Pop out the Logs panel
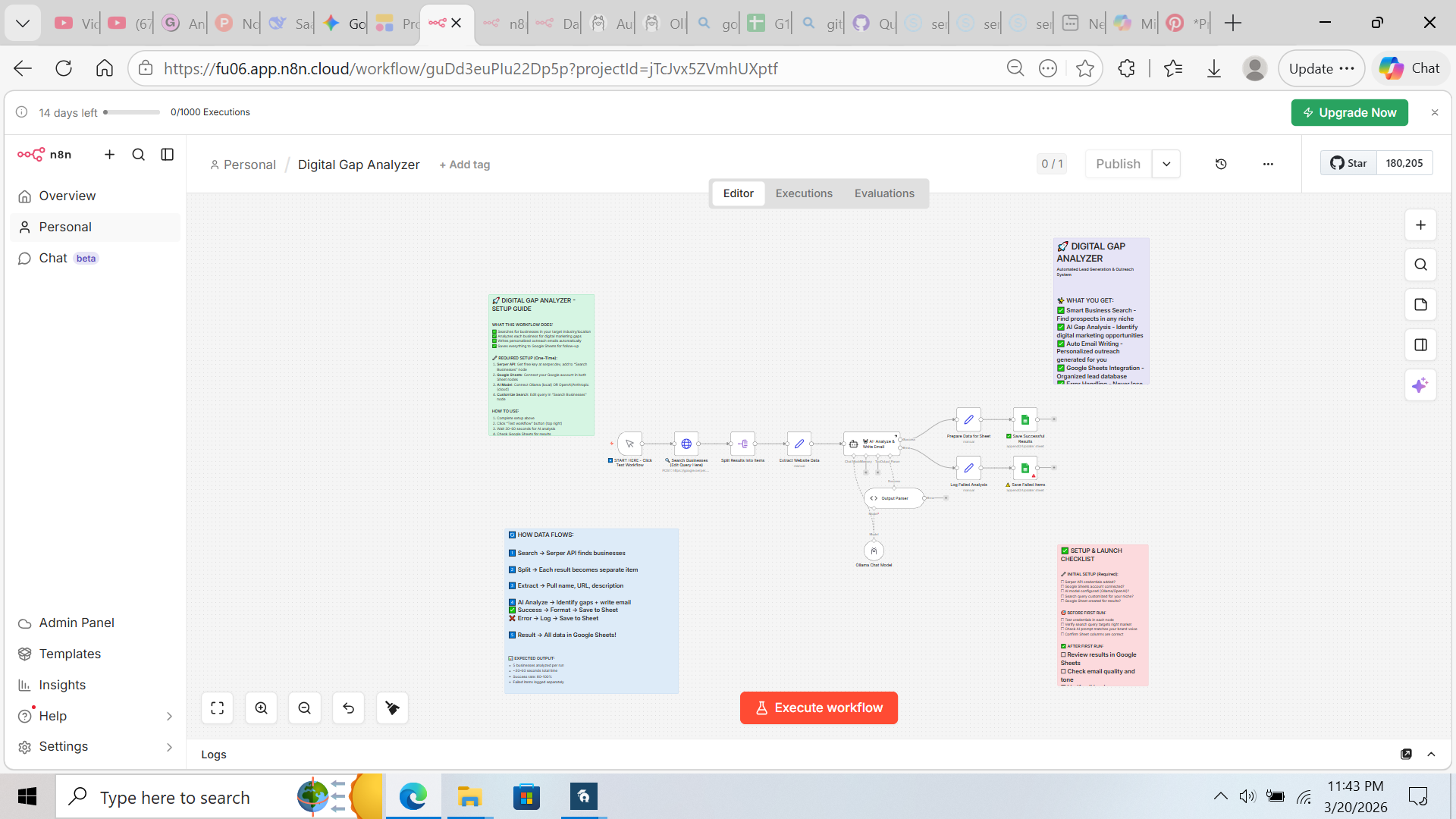 pos(1406,754)
